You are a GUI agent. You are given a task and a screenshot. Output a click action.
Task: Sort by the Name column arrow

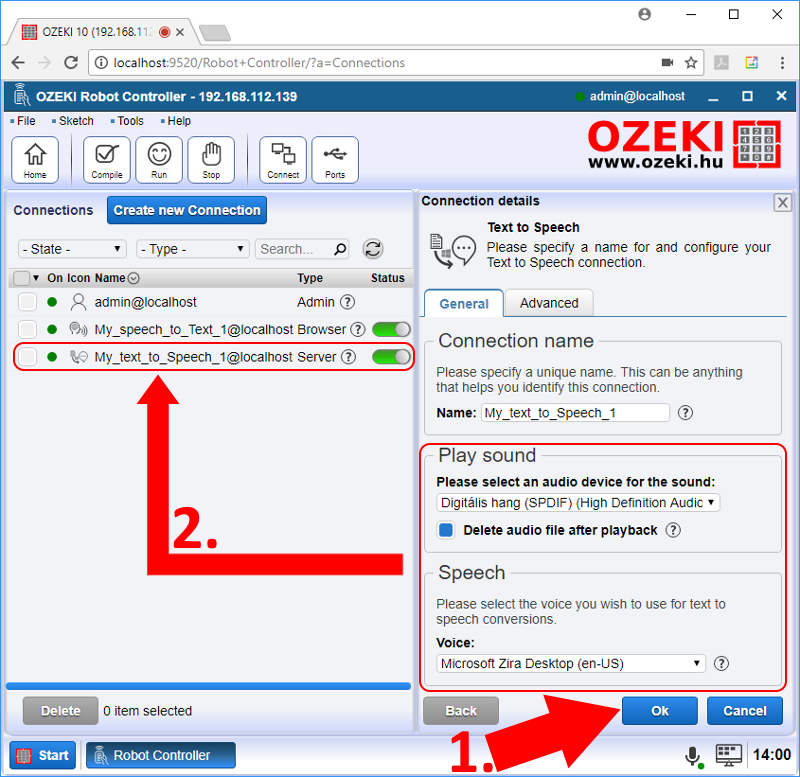(134, 278)
